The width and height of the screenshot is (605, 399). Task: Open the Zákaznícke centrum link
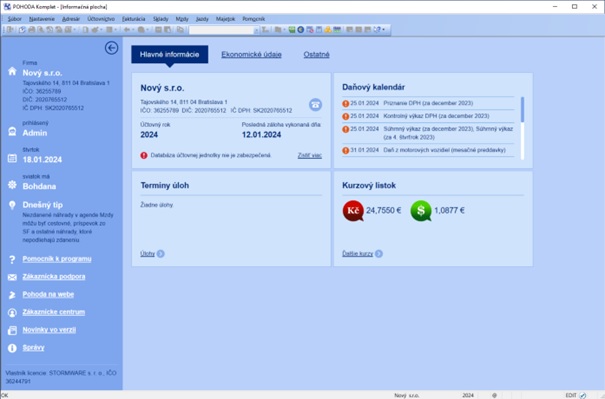[54, 312]
